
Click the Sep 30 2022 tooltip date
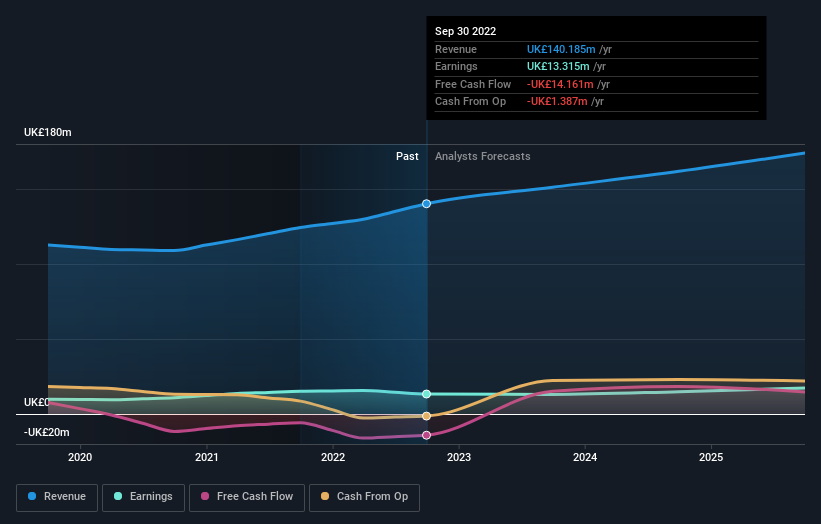[x=465, y=31]
